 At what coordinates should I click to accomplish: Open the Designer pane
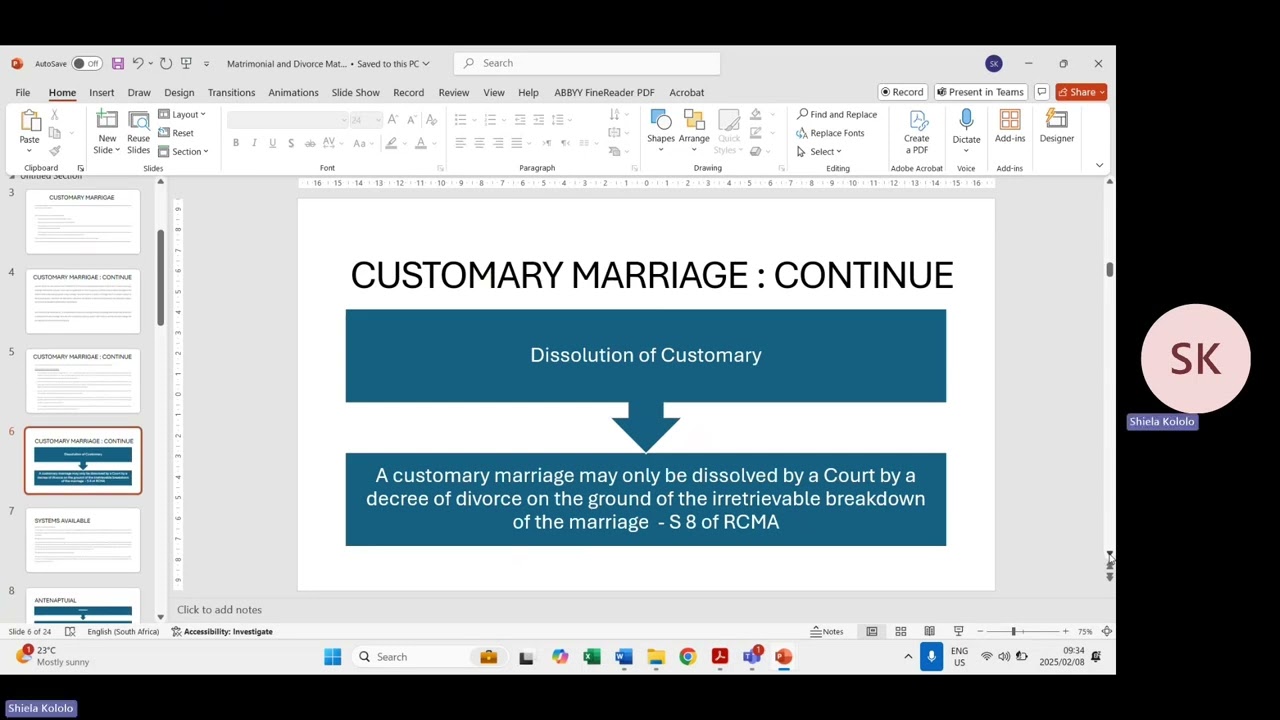[x=1057, y=126]
